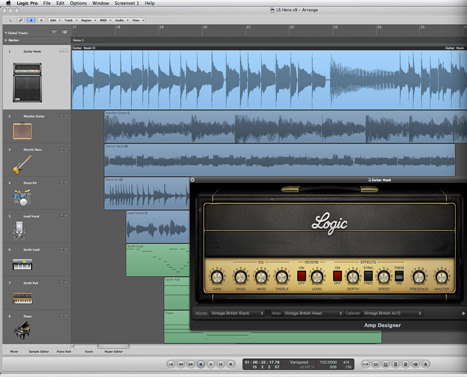Toggle buttons on Guitar Hook track header
This screenshot has width=467, height=377.
(x=64, y=51)
